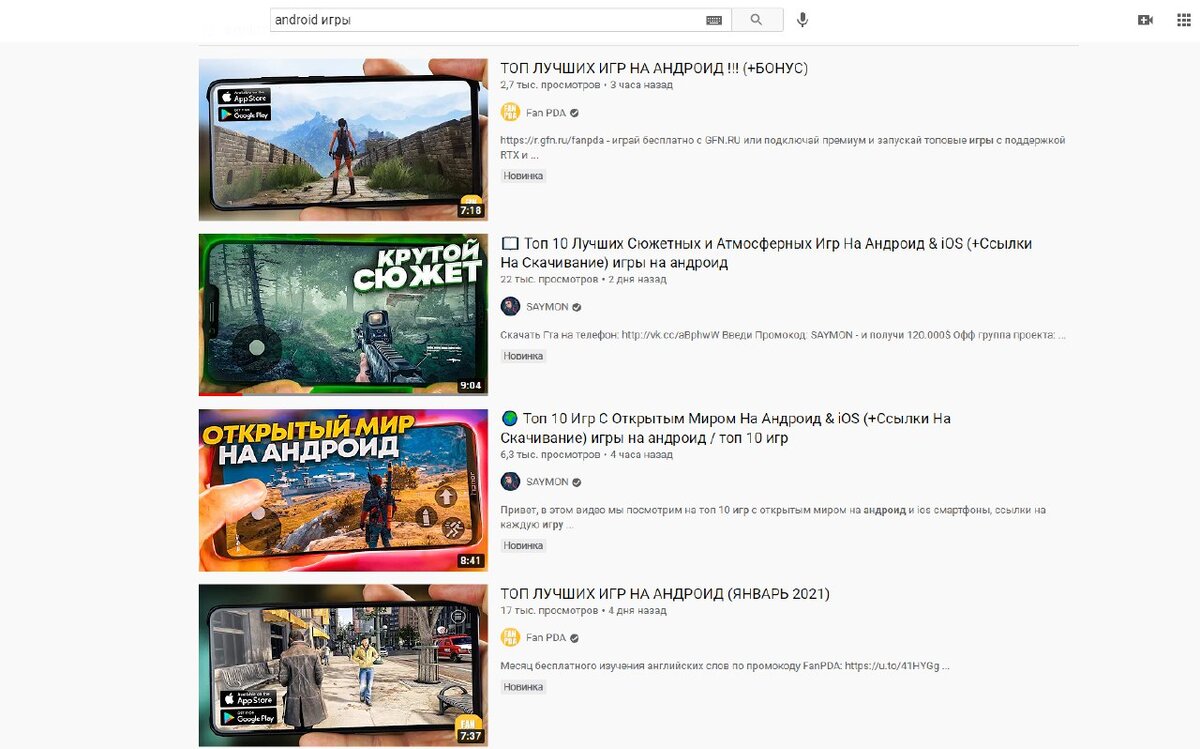
Task: Open the on-screen keyboard icon
Action: pyautogui.click(x=713, y=20)
